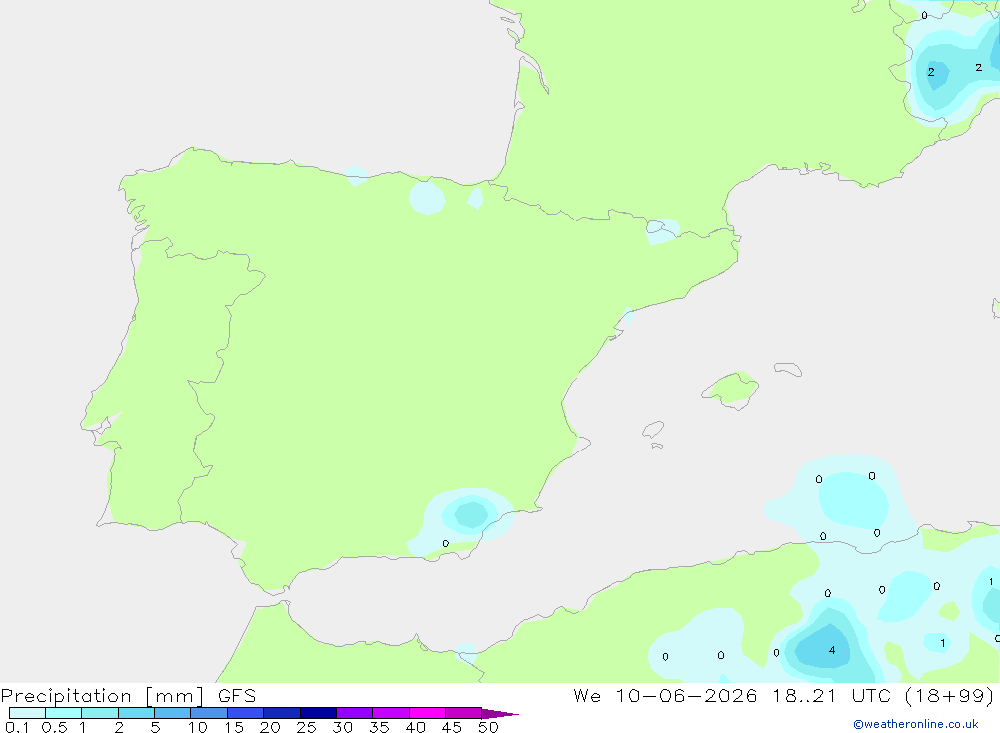
Task: Click the over-50 mm arrow tip of legend
Action: (x=500, y=714)
